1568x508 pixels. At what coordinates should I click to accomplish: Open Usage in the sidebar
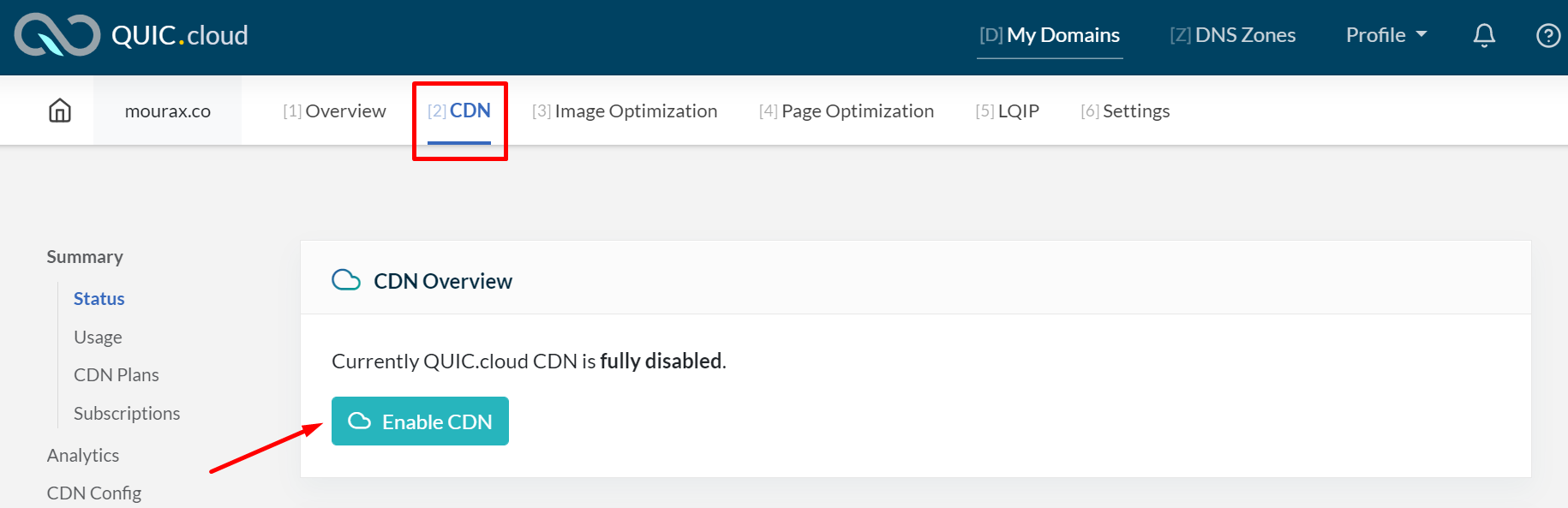coord(98,337)
